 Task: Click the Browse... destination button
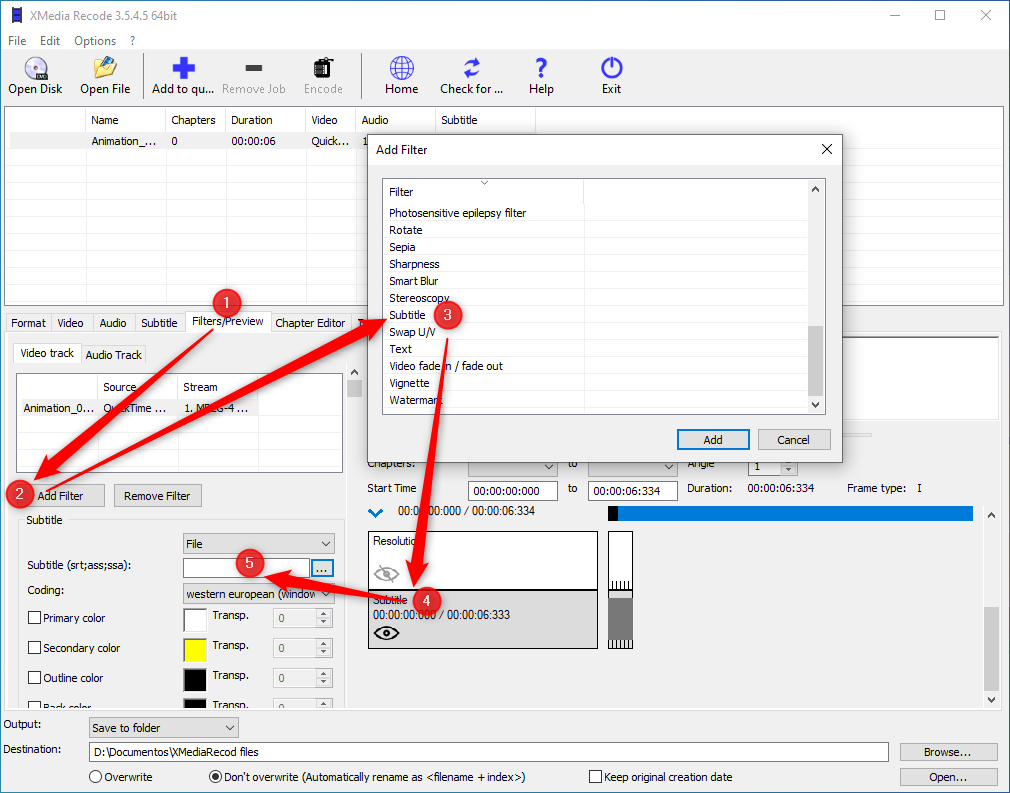[948, 752]
